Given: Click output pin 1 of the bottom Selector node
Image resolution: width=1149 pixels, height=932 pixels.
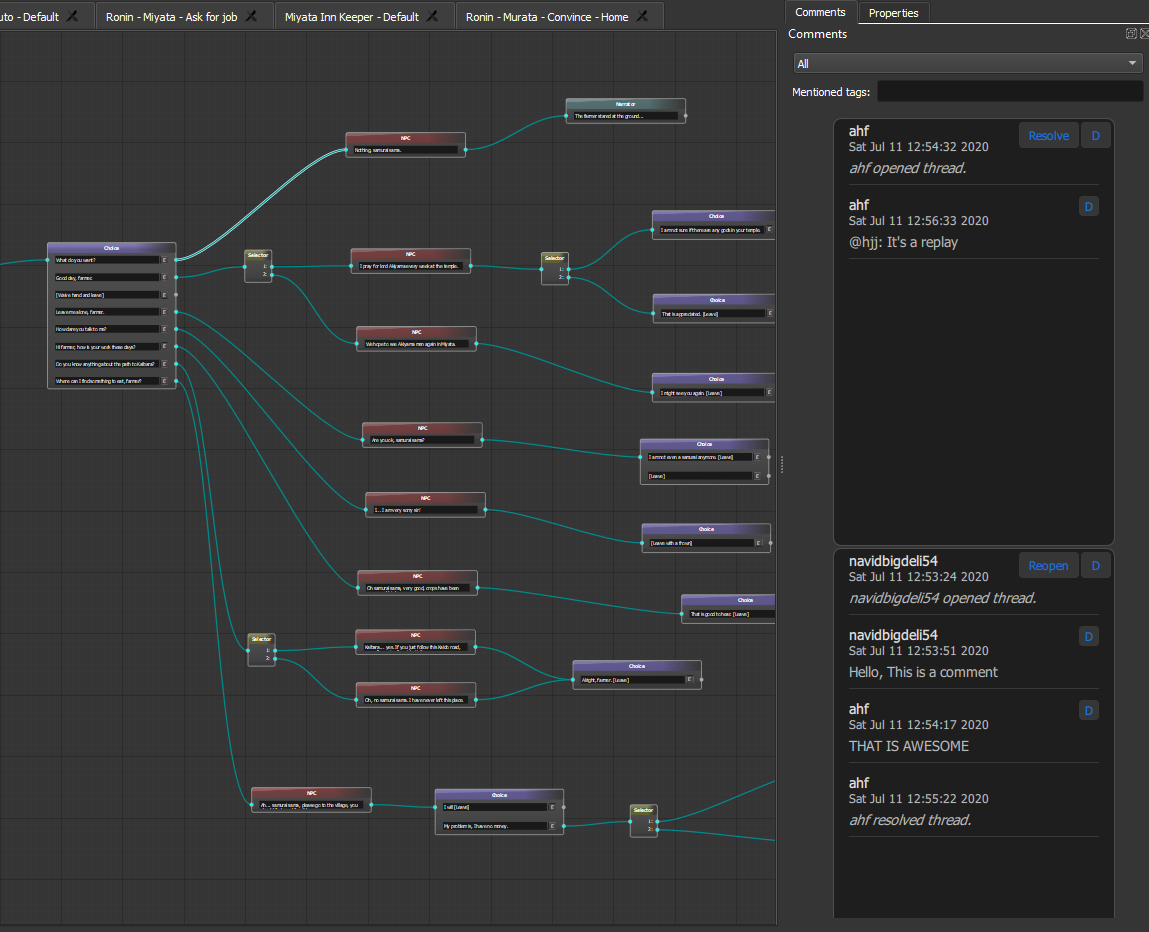Looking at the screenshot, I should pyautogui.click(x=657, y=821).
